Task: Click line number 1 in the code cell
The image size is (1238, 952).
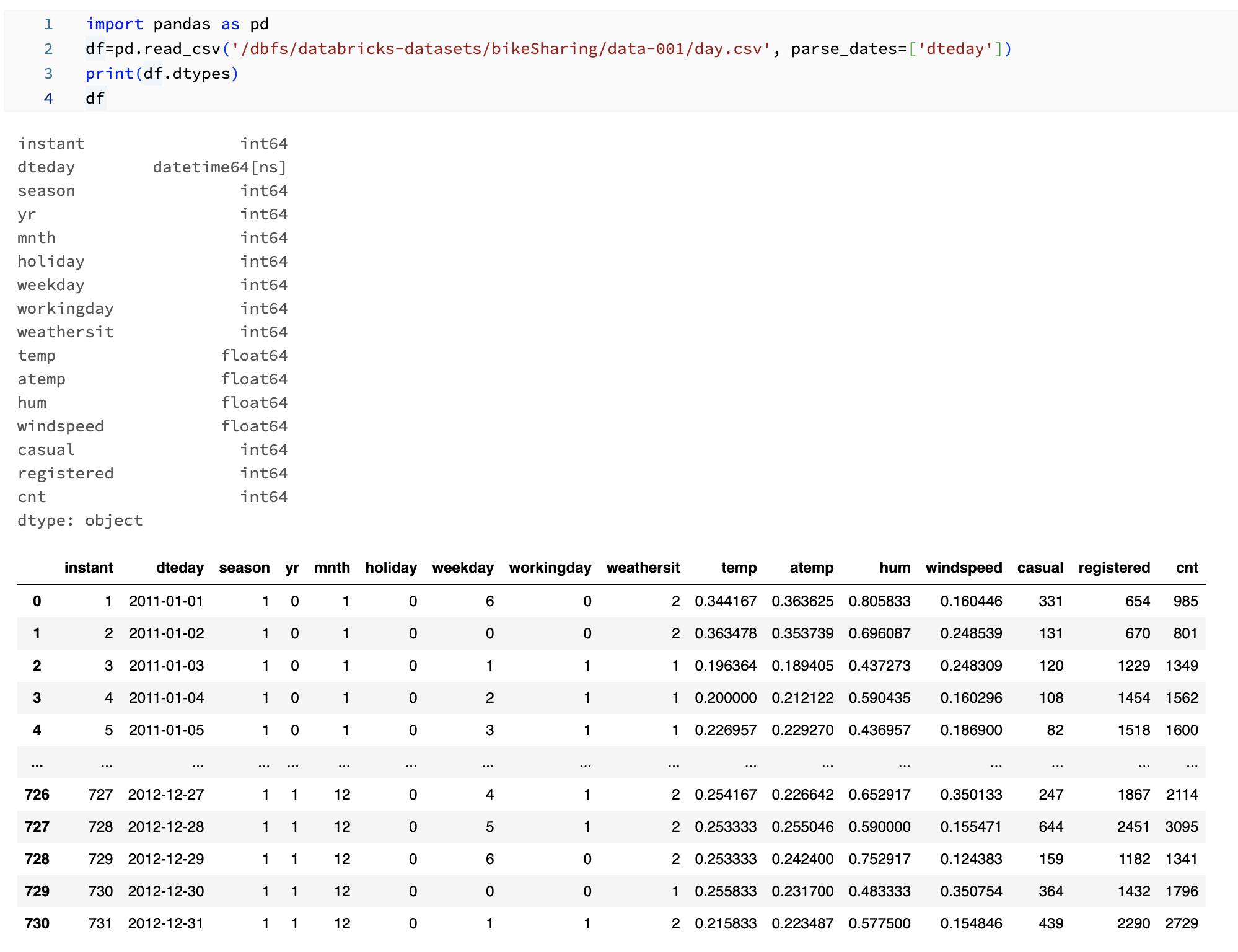Action: 49,24
